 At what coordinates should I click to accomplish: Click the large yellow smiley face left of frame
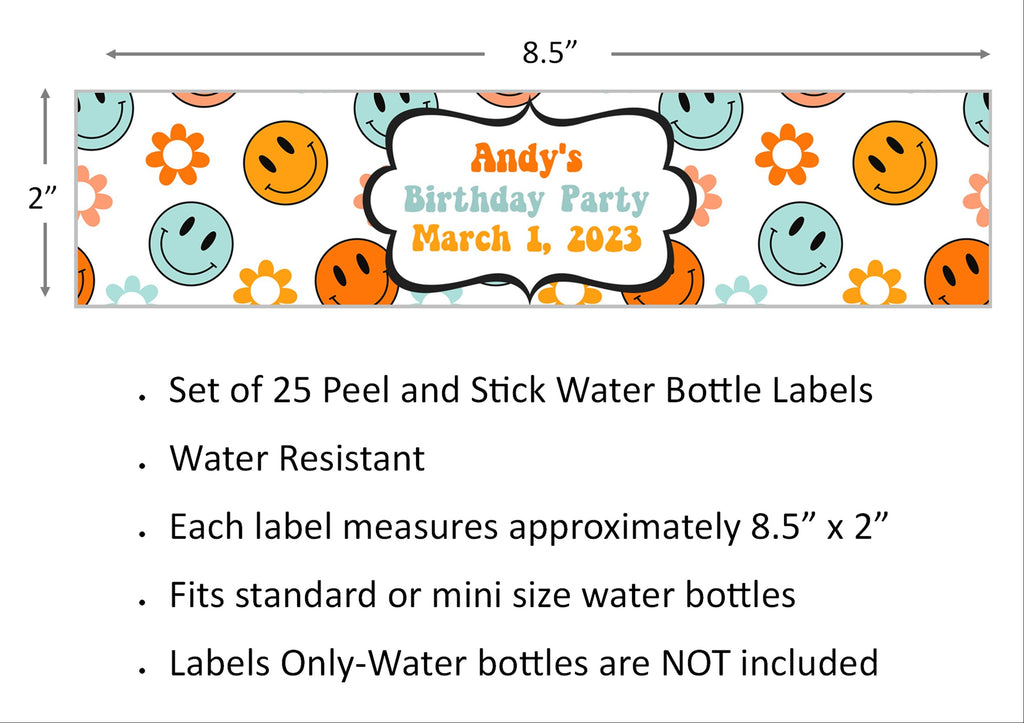(x=285, y=163)
